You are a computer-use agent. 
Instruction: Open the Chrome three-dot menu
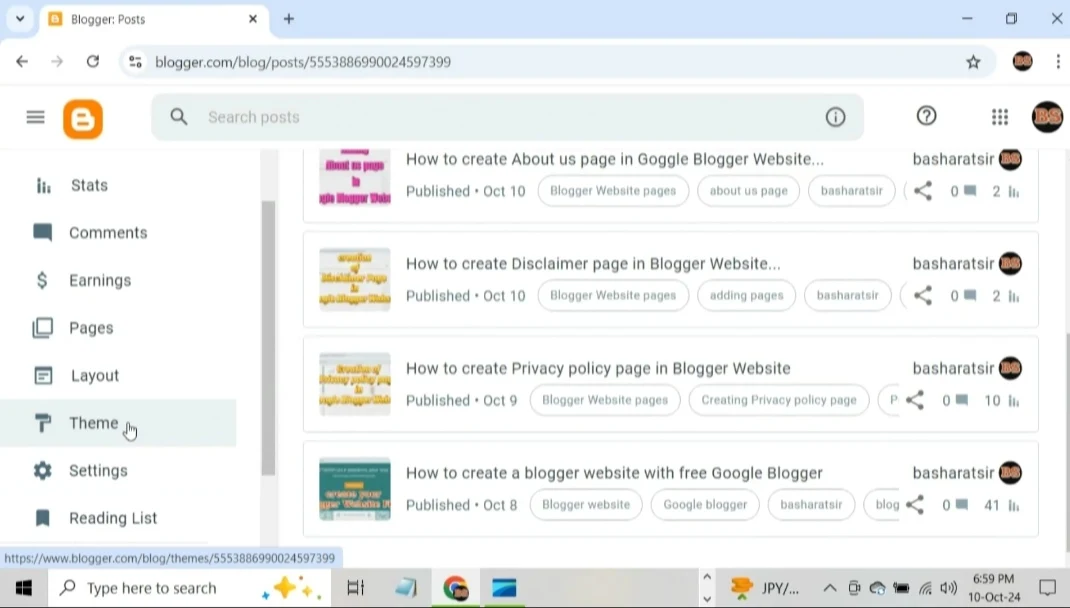pyautogui.click(x=1058, y=61)
